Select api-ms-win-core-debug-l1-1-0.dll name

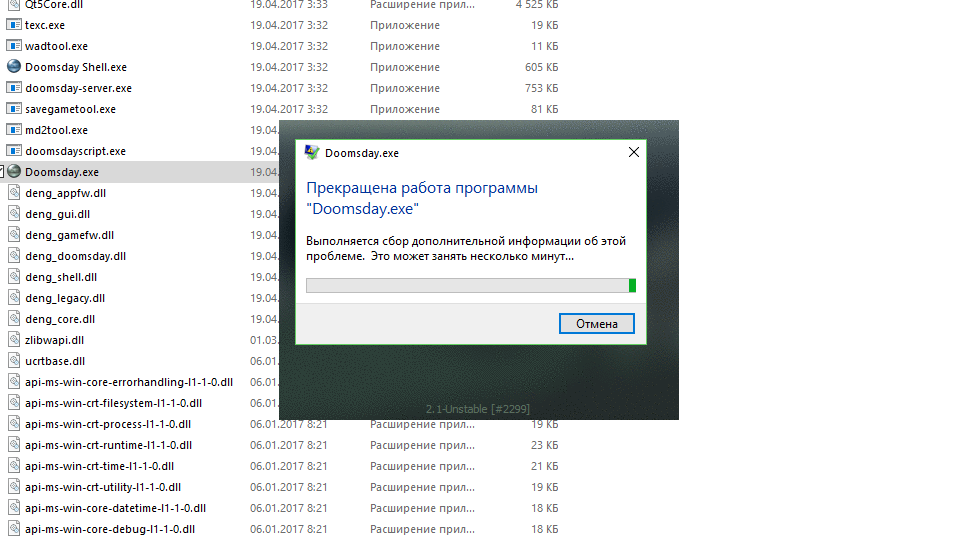pyautogui.click(x=110, y=529)
